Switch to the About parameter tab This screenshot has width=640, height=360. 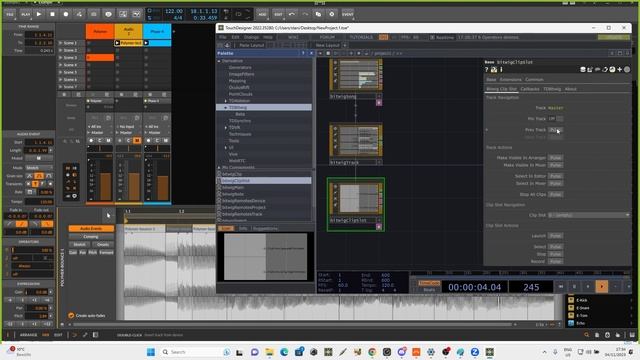coord(571,89)
